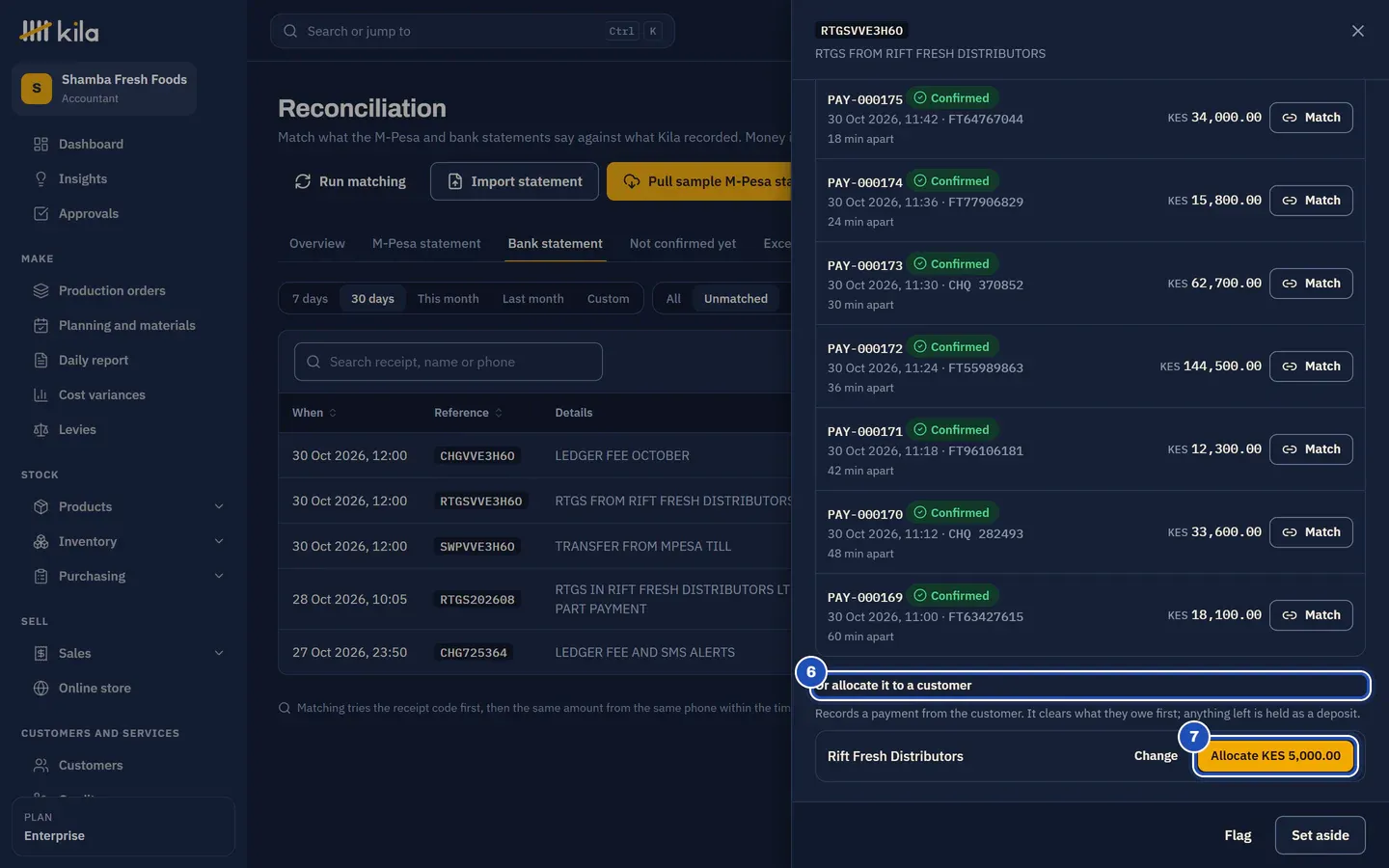This screenshot has width=1389, height=868.
Task: Select the All status filter
Action: pos(673,299)
